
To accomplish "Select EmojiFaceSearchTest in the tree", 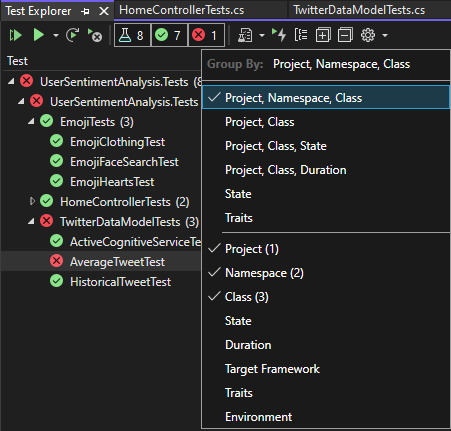I will click(x=124, y=162).
